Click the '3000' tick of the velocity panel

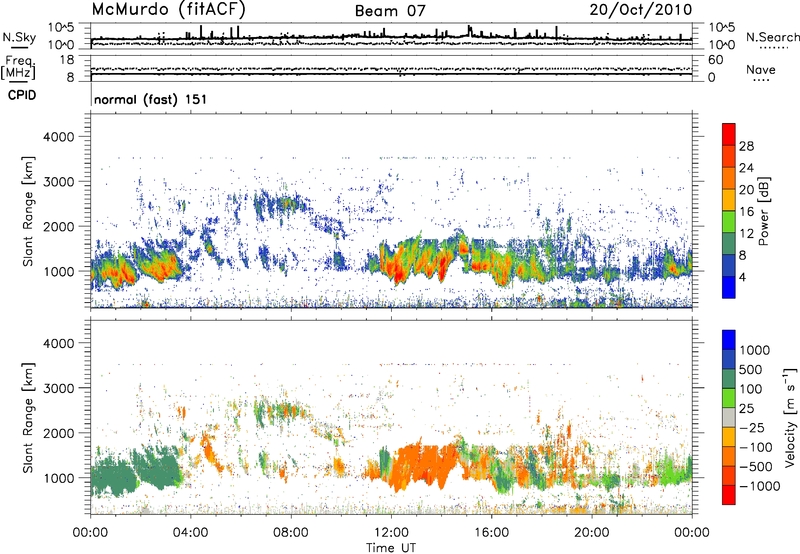tap(58, 388)
